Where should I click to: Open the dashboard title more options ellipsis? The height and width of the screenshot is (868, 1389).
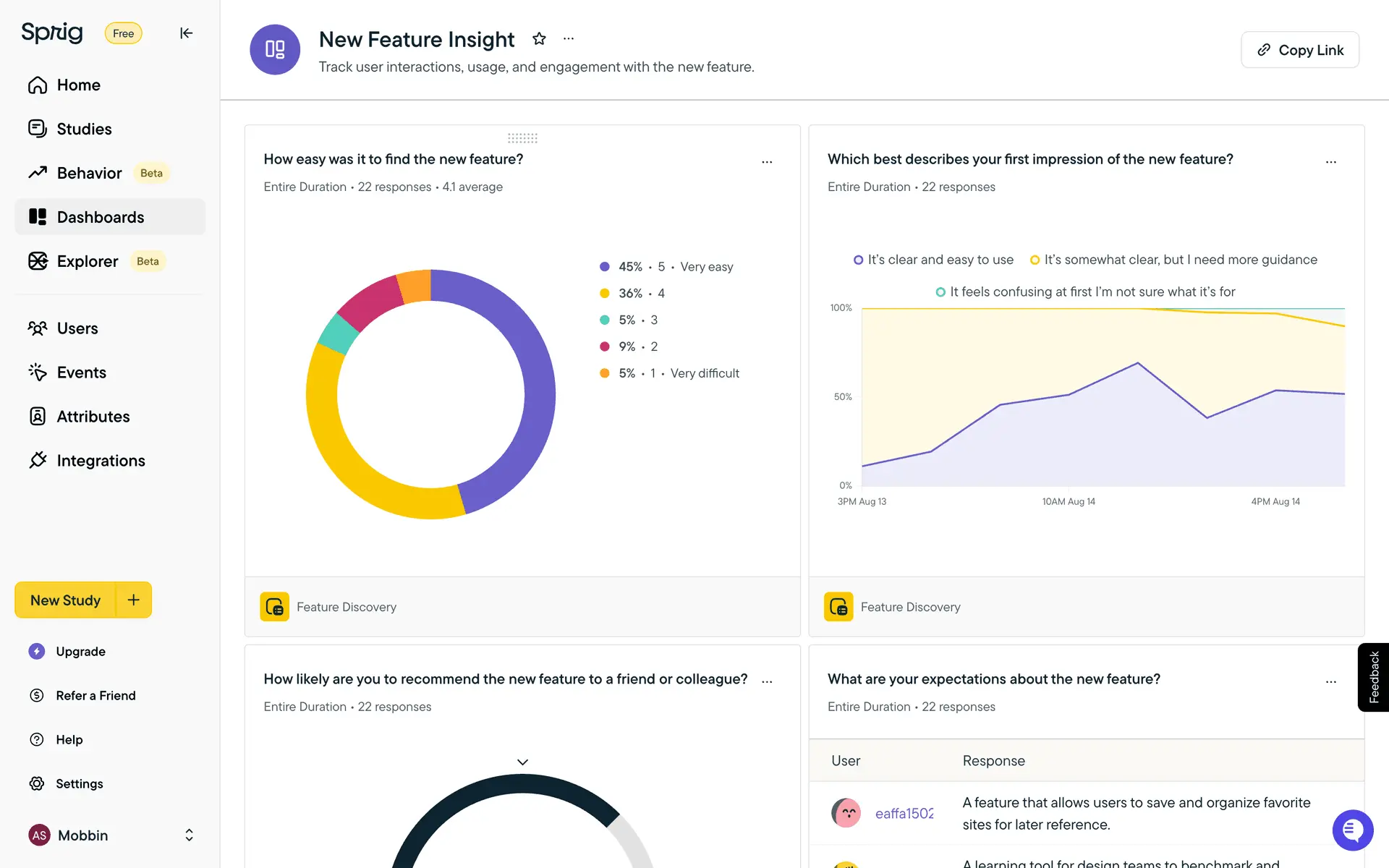(569, 39)
